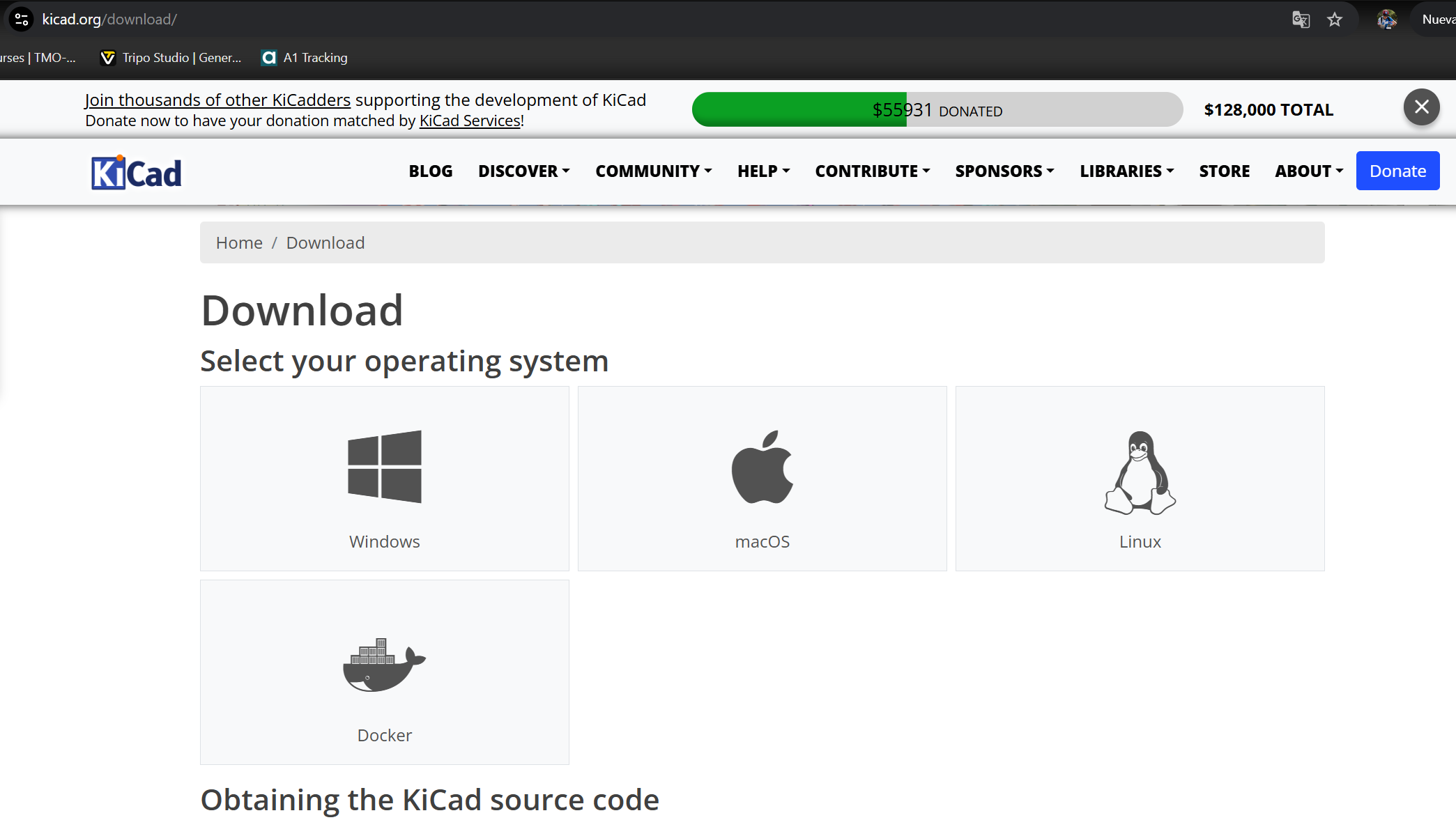
Task: Open the Help dropdown
Action: (x=763, y=171)
